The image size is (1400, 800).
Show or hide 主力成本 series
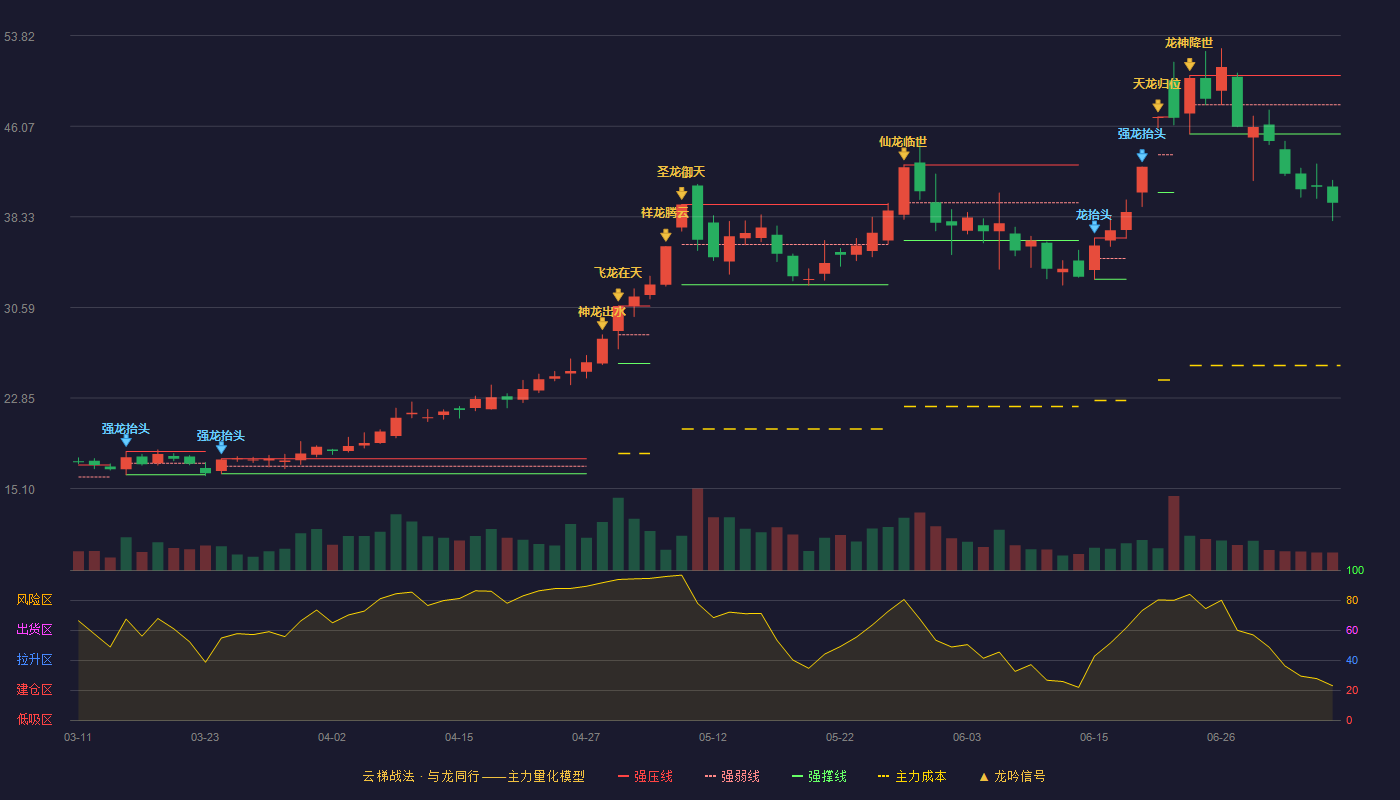911,776
